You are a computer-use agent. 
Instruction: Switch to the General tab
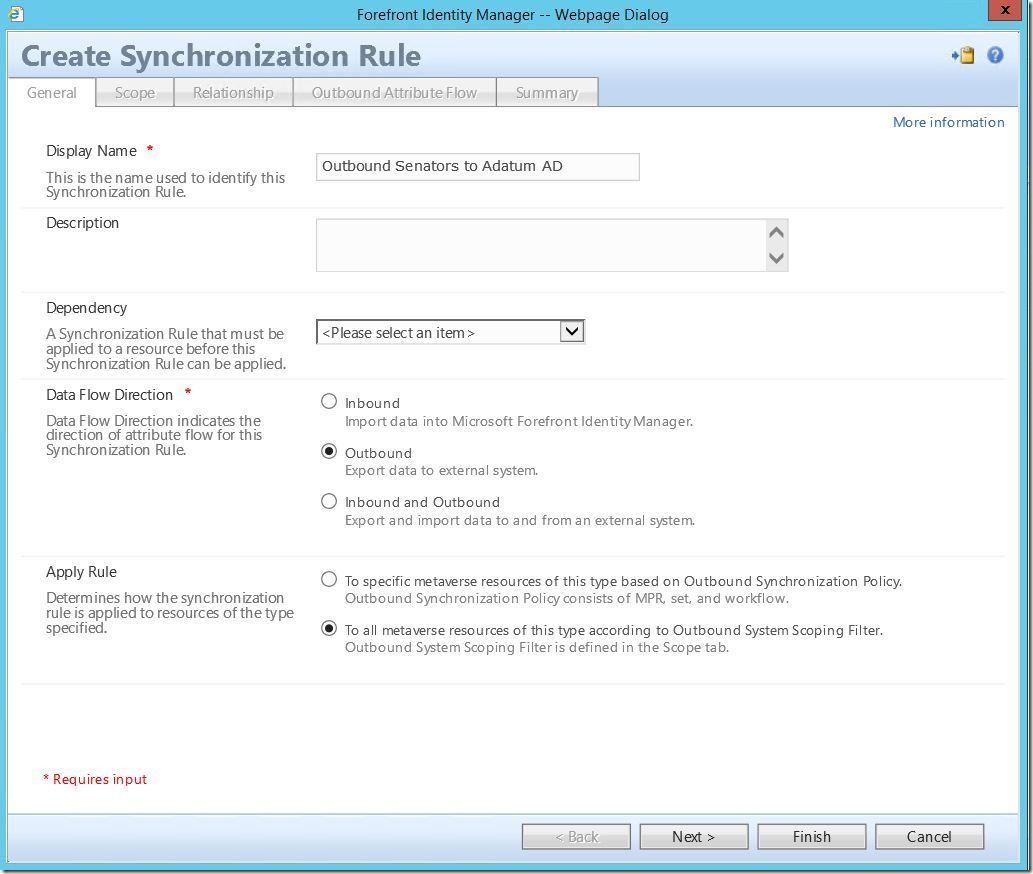click(51, 93)
